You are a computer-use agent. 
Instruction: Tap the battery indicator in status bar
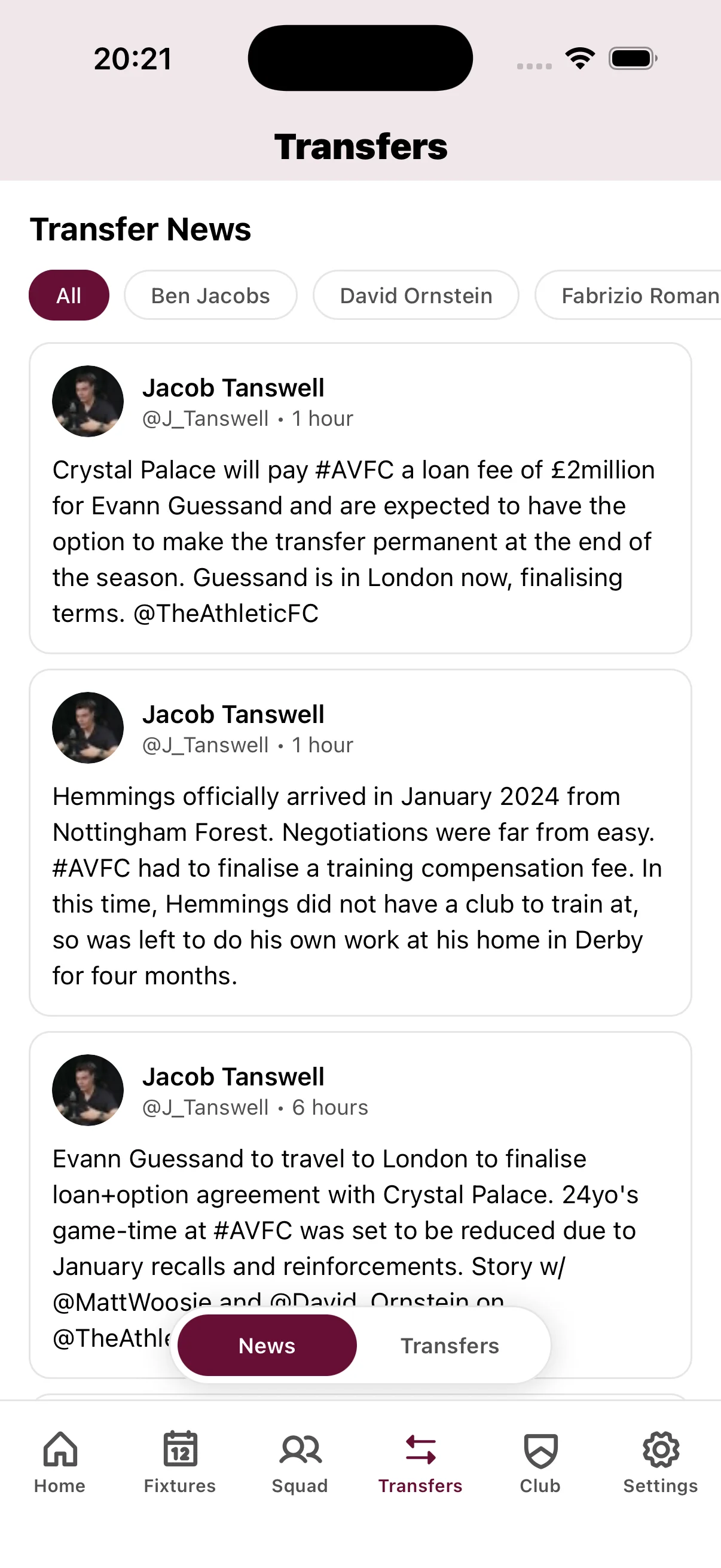(631, 58)
